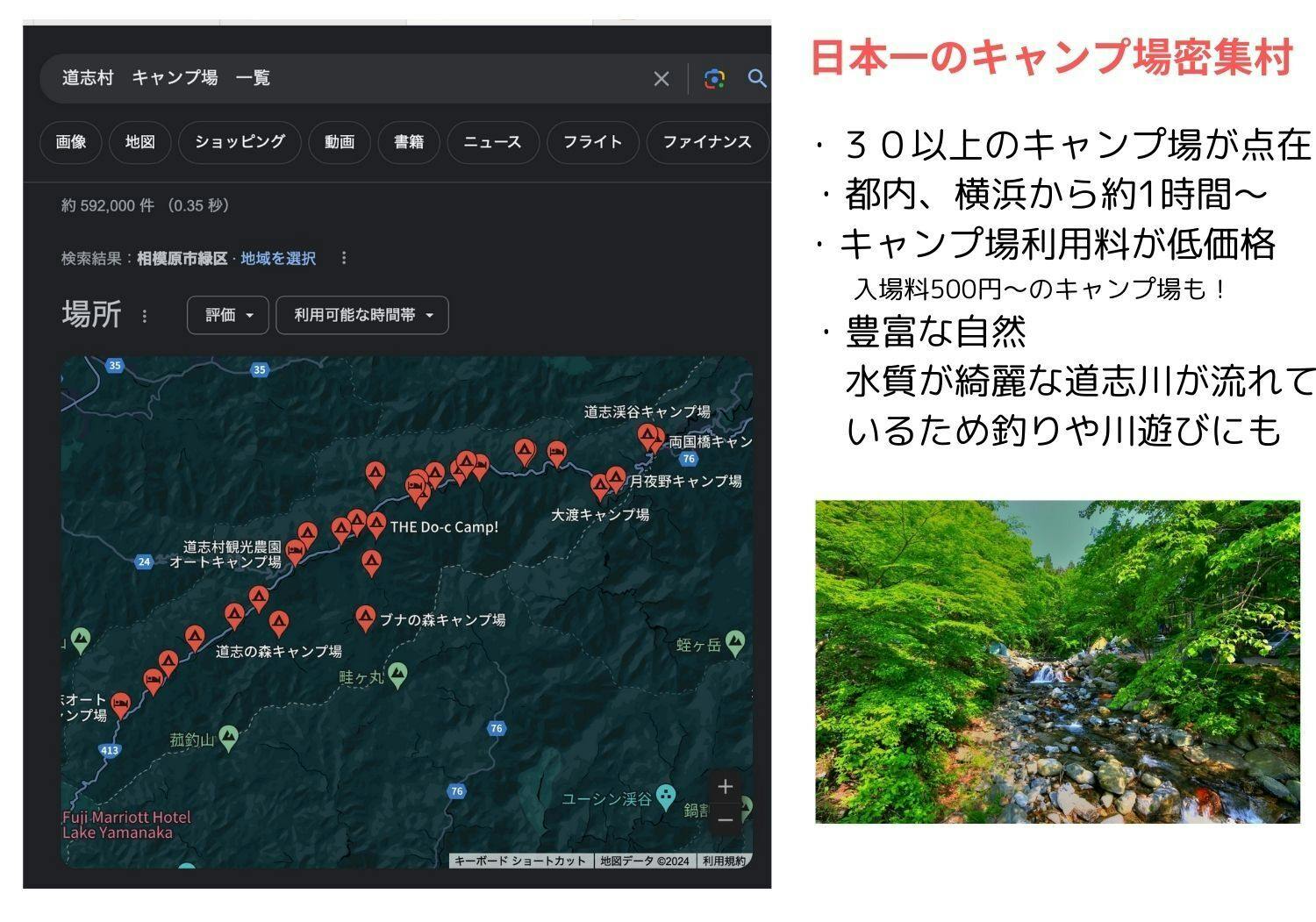The height and width of the screenshot is (922, 1316).
Task: Click the キーボード ショートカット map button
Action: coord(520,861)
